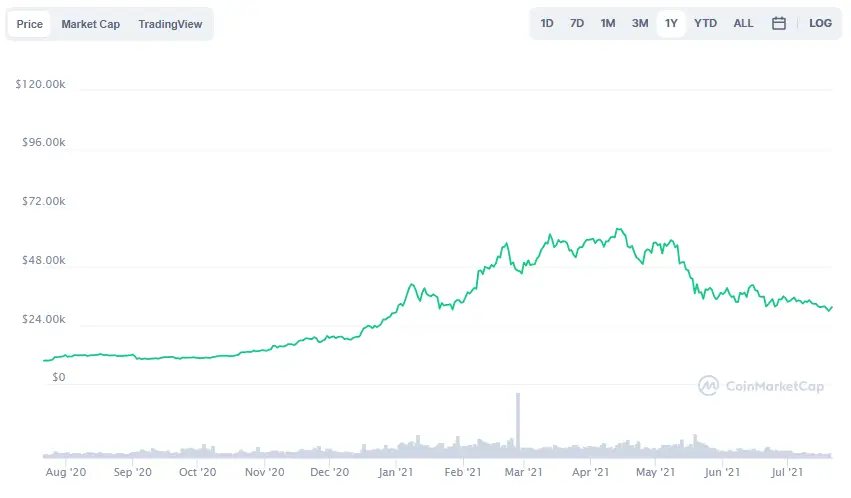
Task: Click the Jan '21 x-axis label
Action: (x=396, y=472)
